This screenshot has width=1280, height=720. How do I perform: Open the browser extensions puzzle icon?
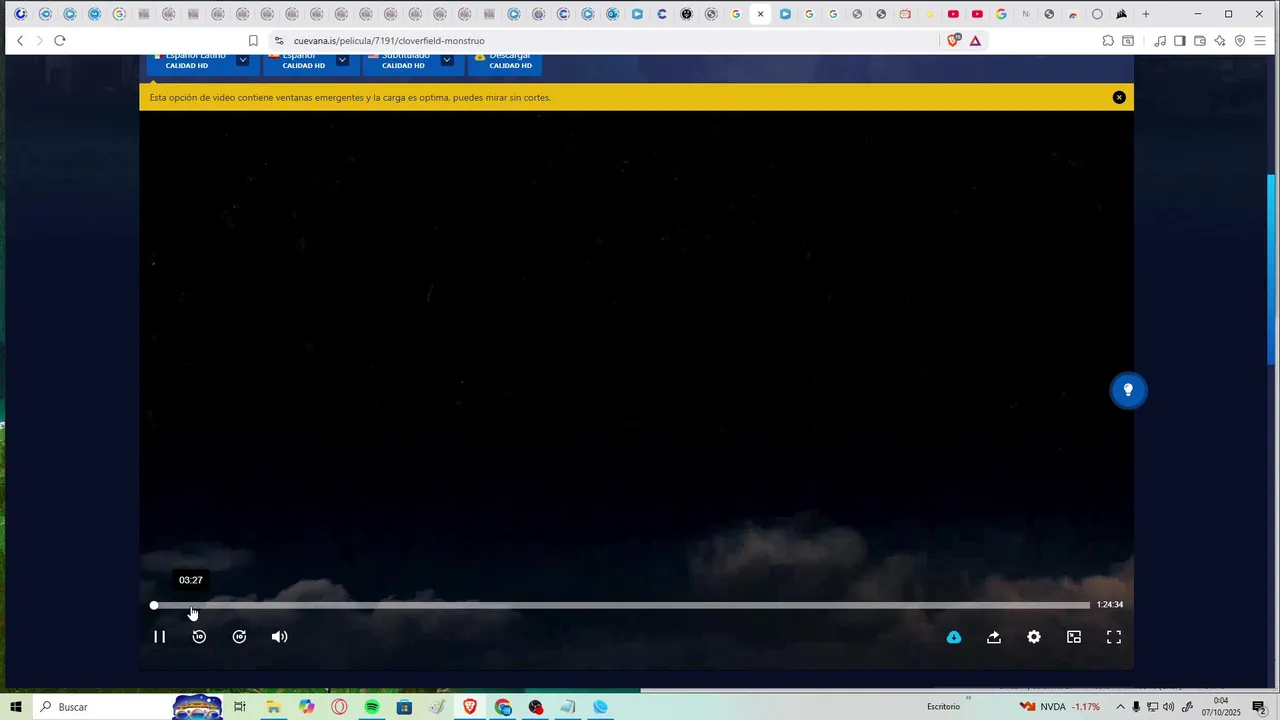[x=1108, y=41]
